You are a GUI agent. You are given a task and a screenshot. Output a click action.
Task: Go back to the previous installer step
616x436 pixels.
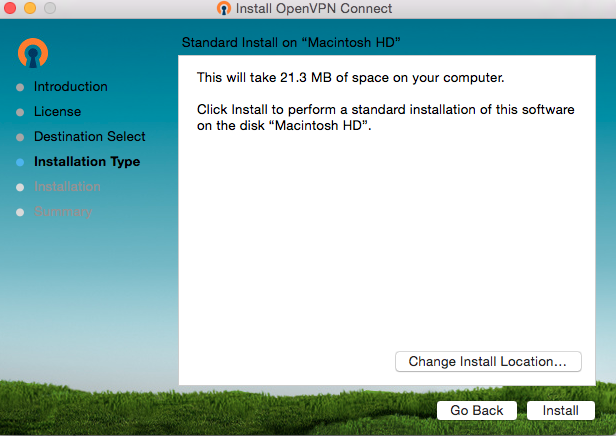(477, 410)
